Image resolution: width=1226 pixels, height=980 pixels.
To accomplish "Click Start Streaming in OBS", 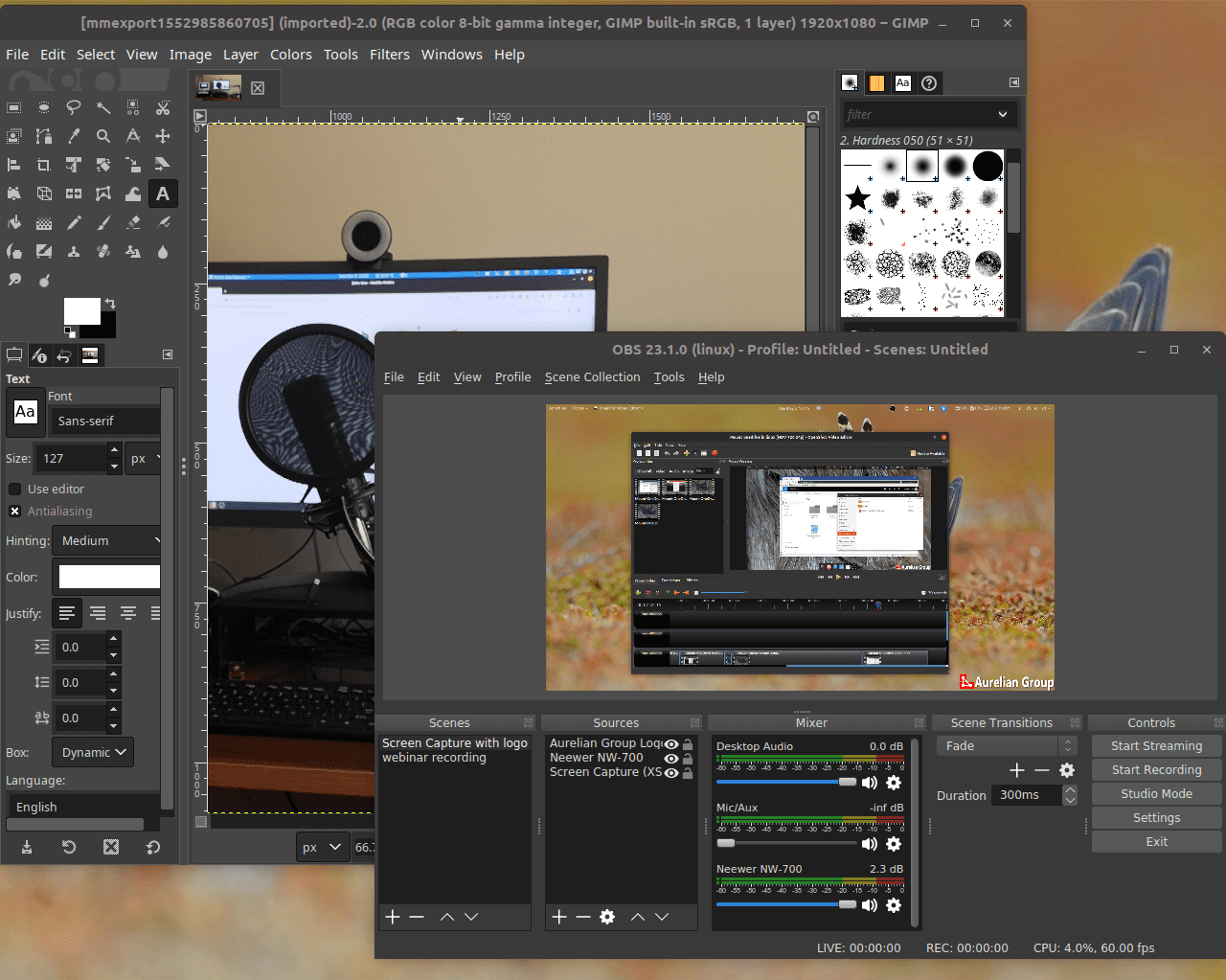I will pos(1156,746).
